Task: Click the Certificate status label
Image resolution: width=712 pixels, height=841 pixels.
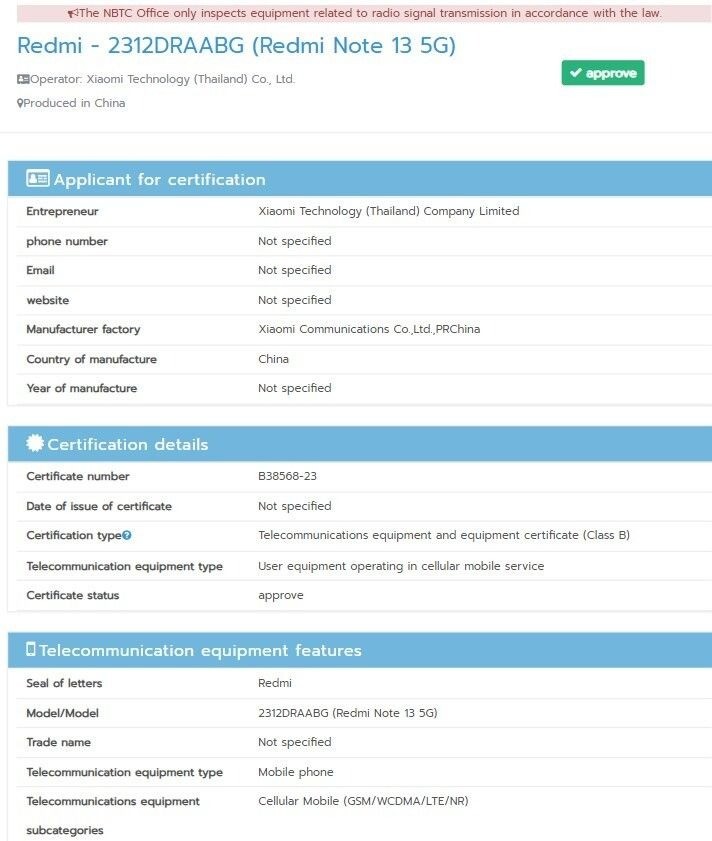Action: pos(72,595)
